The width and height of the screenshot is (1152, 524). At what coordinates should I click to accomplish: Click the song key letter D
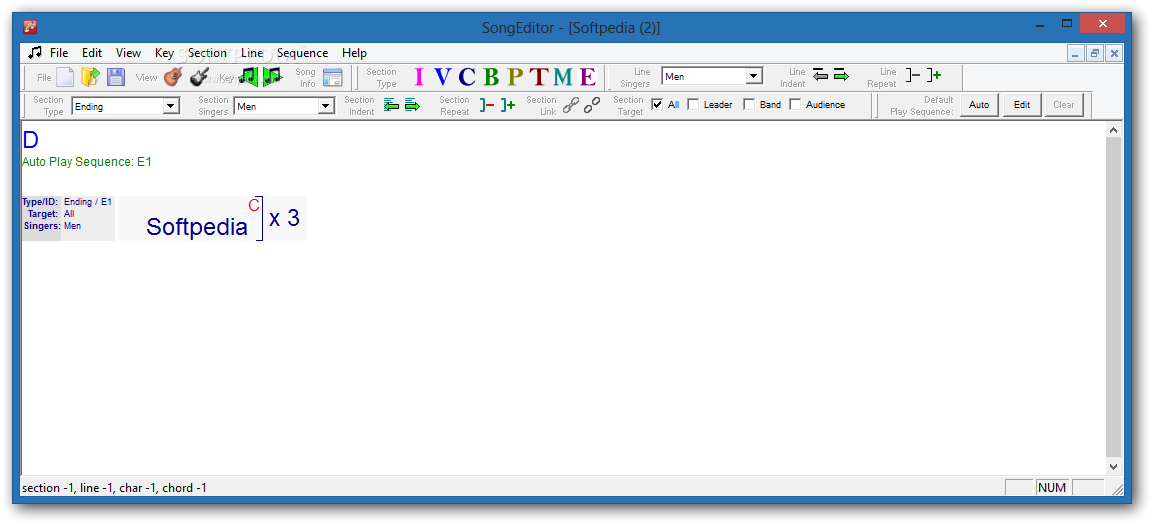(x=30, y=140)
